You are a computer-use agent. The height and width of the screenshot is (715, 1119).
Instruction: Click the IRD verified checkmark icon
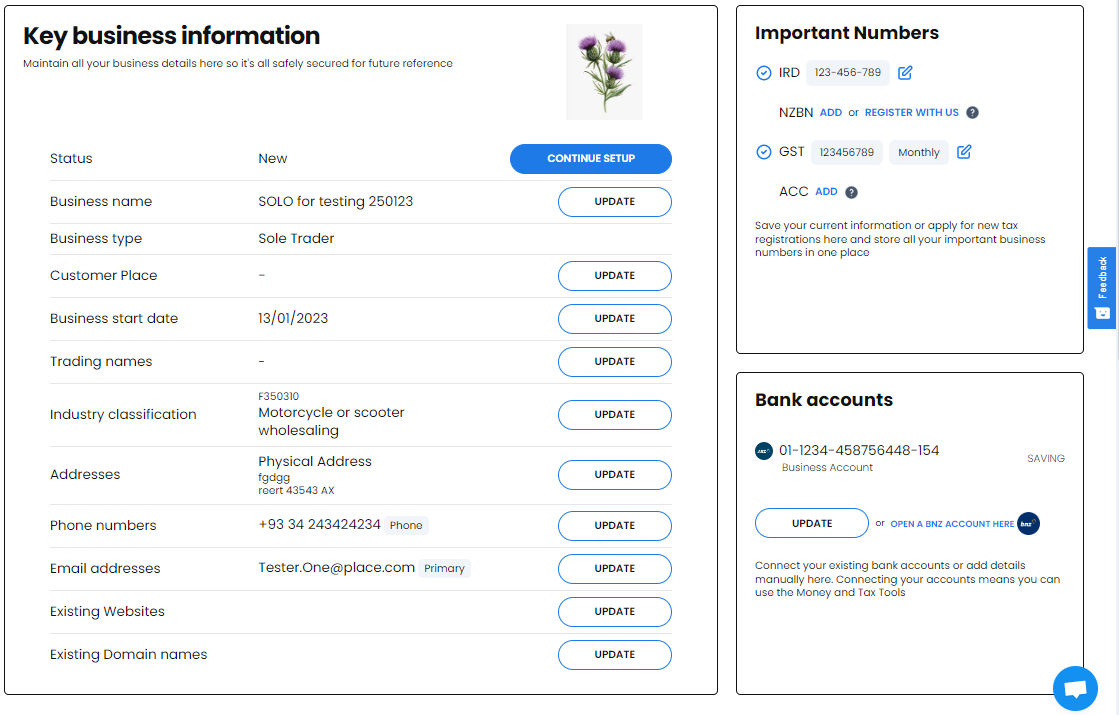click(x=764, y=73)
